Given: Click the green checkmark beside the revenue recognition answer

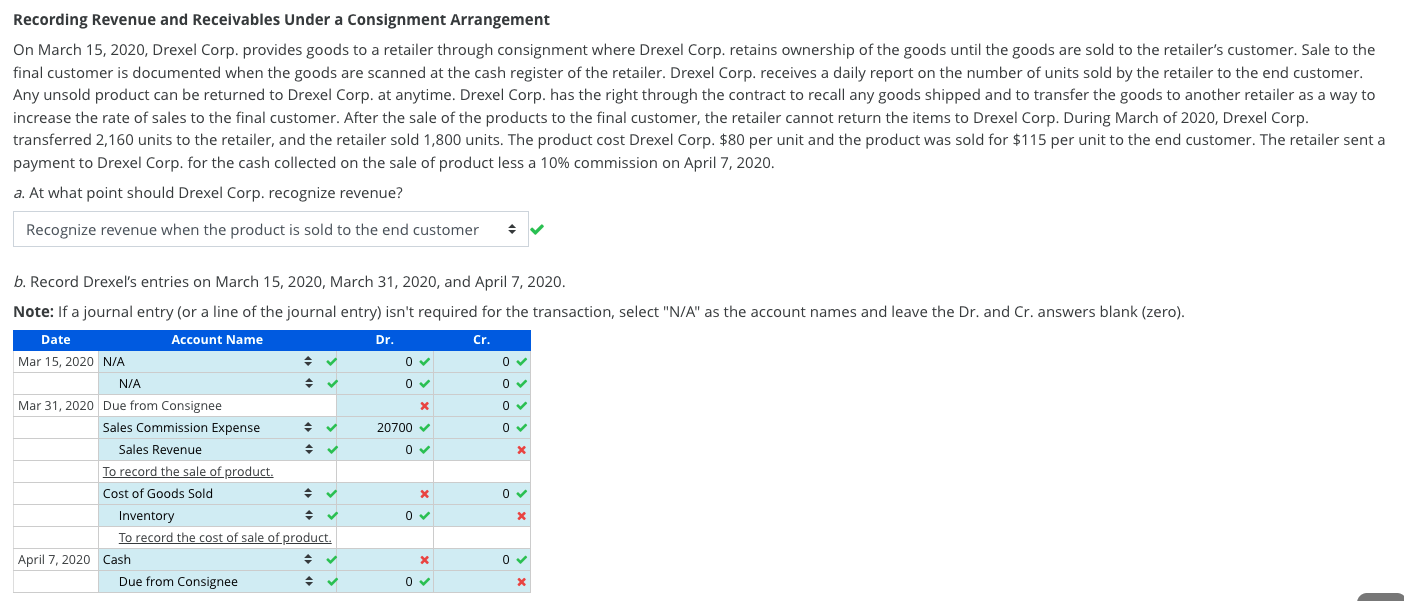Looking at the screenshot, I should click(537, 228).
